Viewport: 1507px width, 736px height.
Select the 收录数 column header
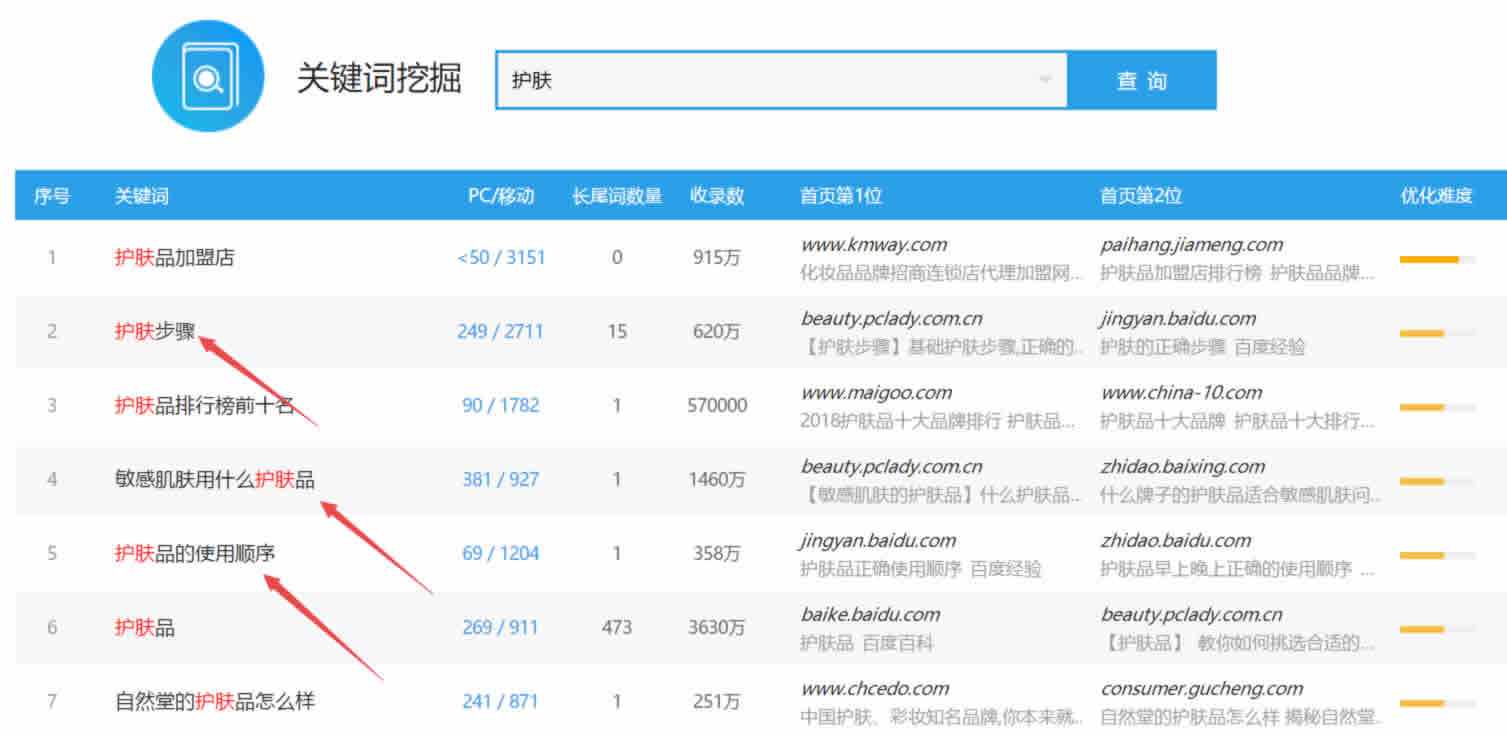(717, 196)
